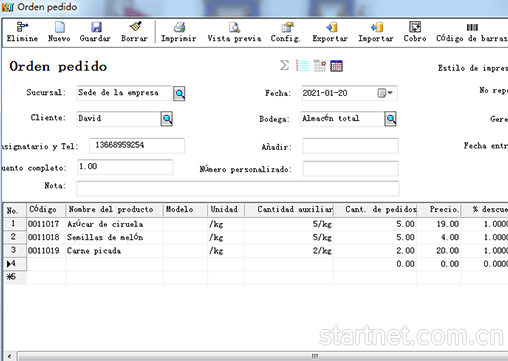Click the Número personalizado field
The width and height of the screenshot is (508, 361).
click(350, 169)
